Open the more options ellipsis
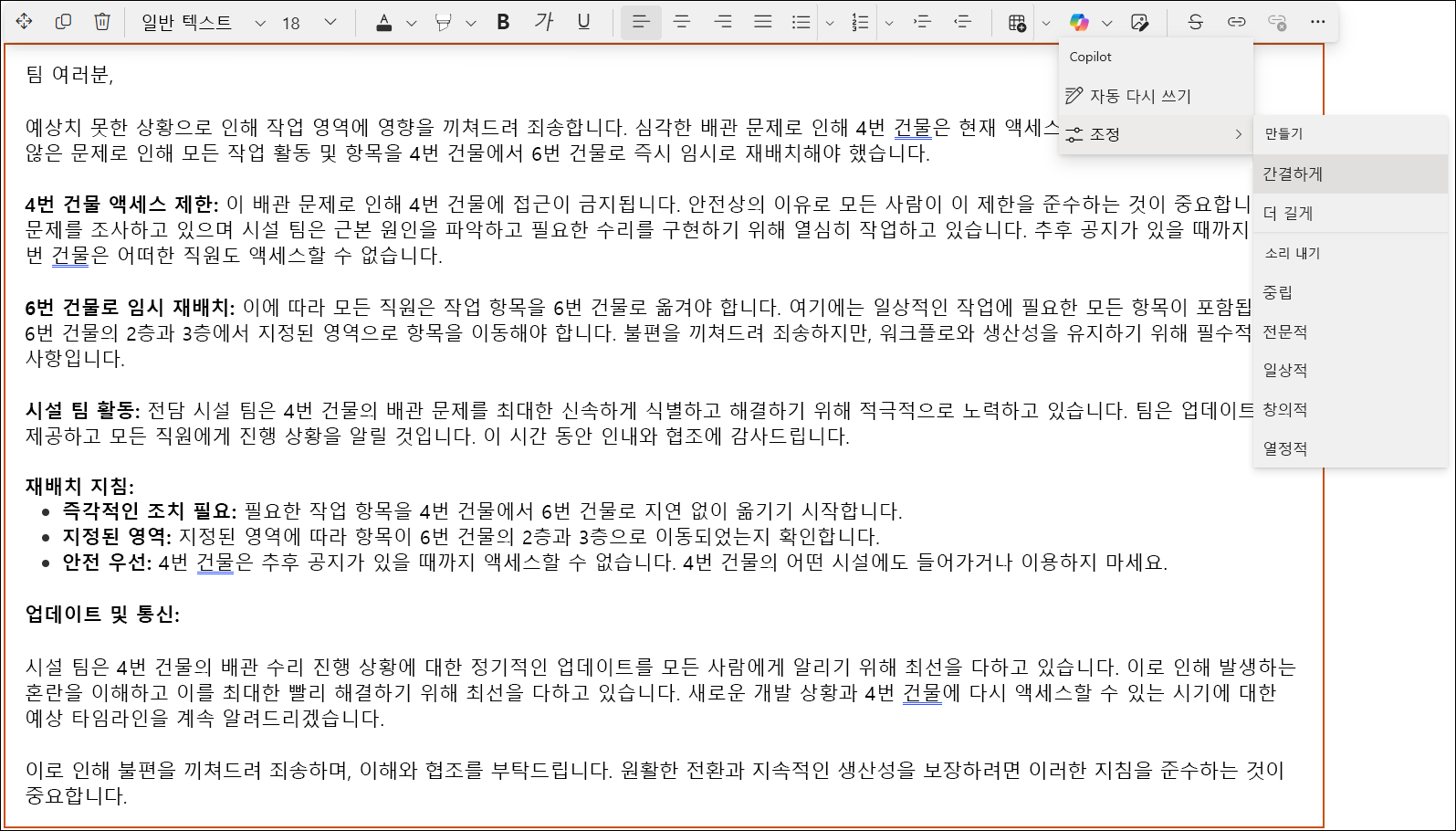This screenshot has width=1456, height=831. pyautogui.click(x=1317, y=22)
